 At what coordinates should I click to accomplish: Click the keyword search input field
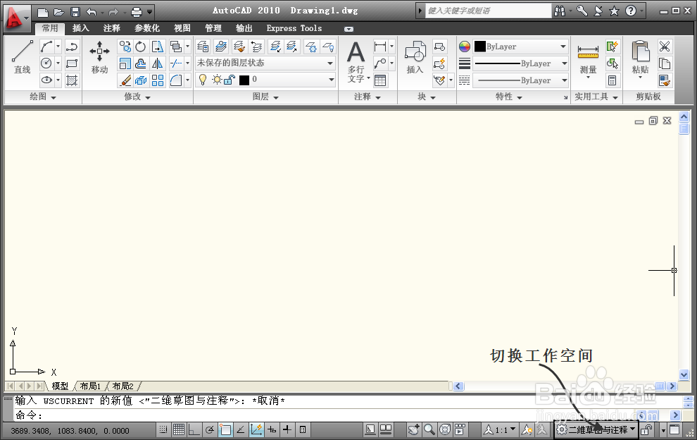tap(483, 11)
